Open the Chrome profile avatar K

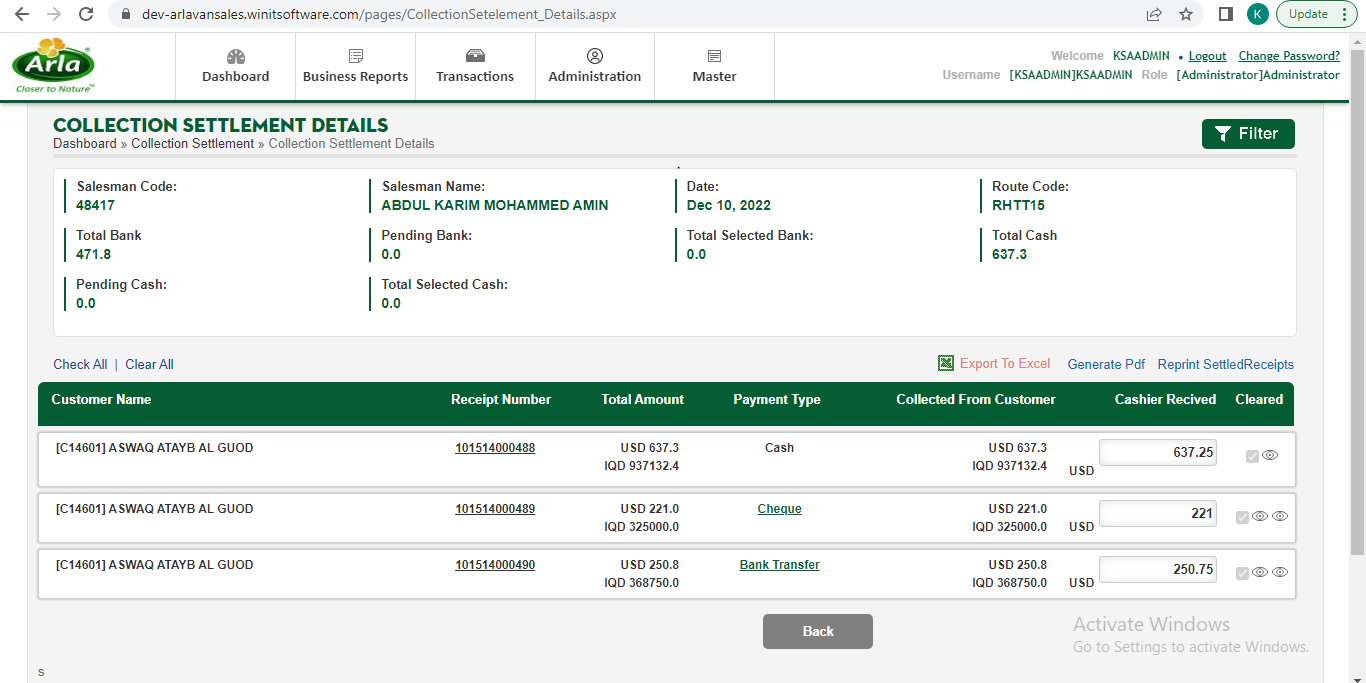[x=1257, y=14]
